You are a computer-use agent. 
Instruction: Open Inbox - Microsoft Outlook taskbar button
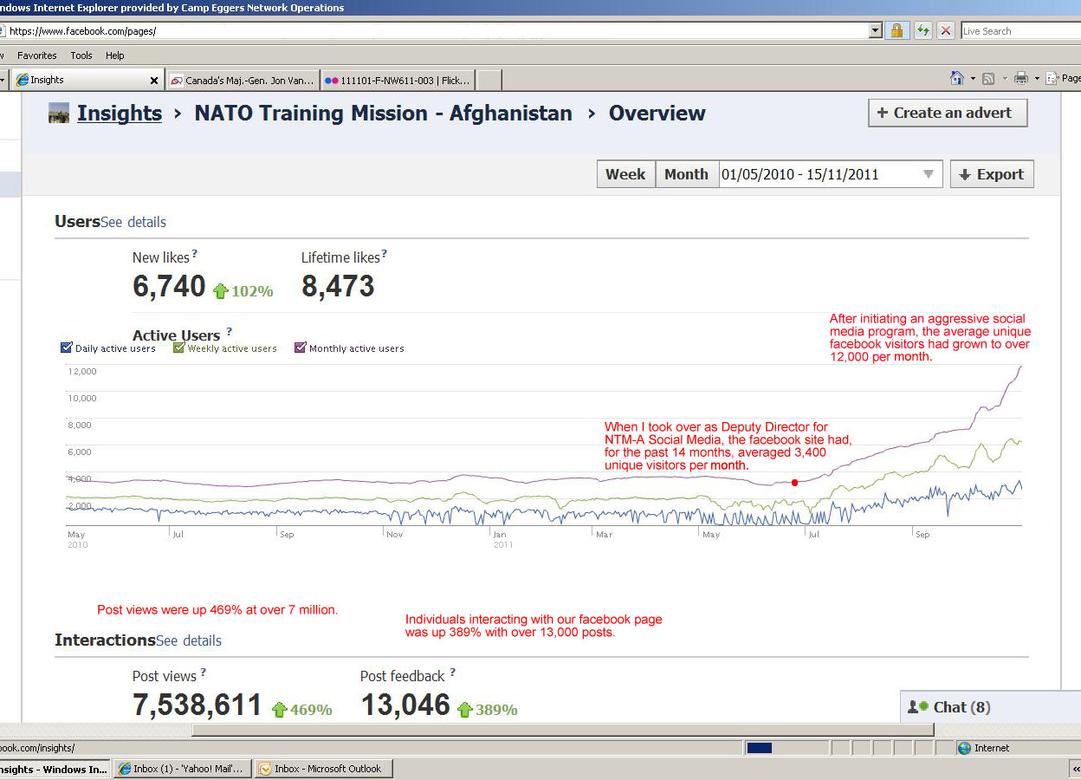point(323,769)
